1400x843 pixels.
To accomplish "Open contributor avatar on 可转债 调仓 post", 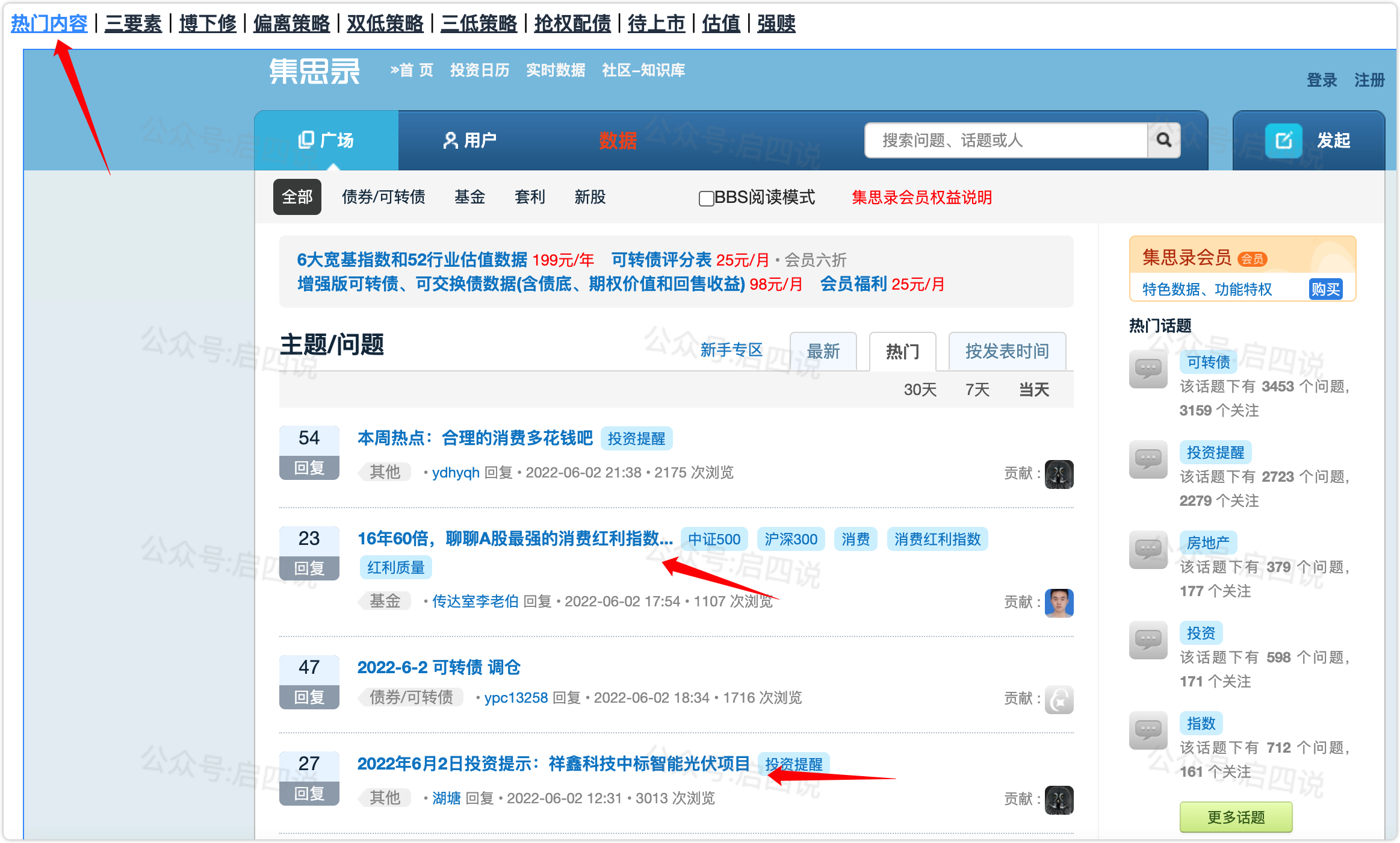I will pyautogui.click(x=1059, y=699).
